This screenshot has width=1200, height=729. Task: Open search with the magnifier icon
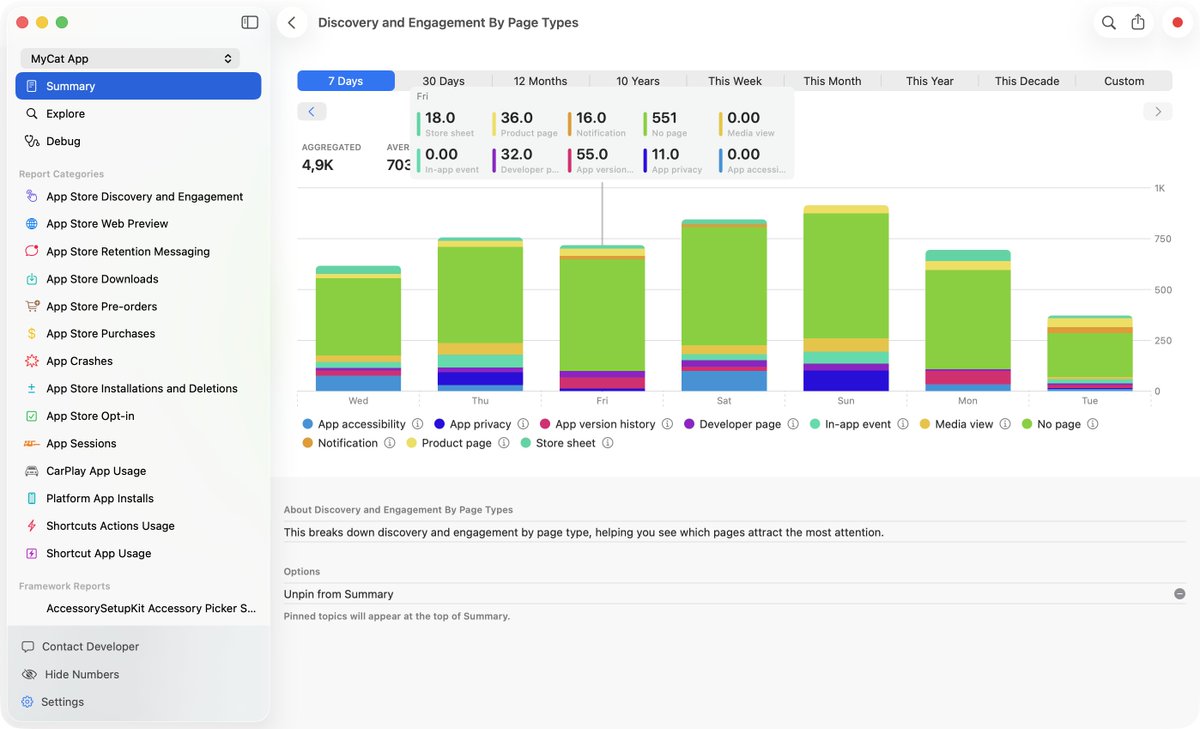1109,22
